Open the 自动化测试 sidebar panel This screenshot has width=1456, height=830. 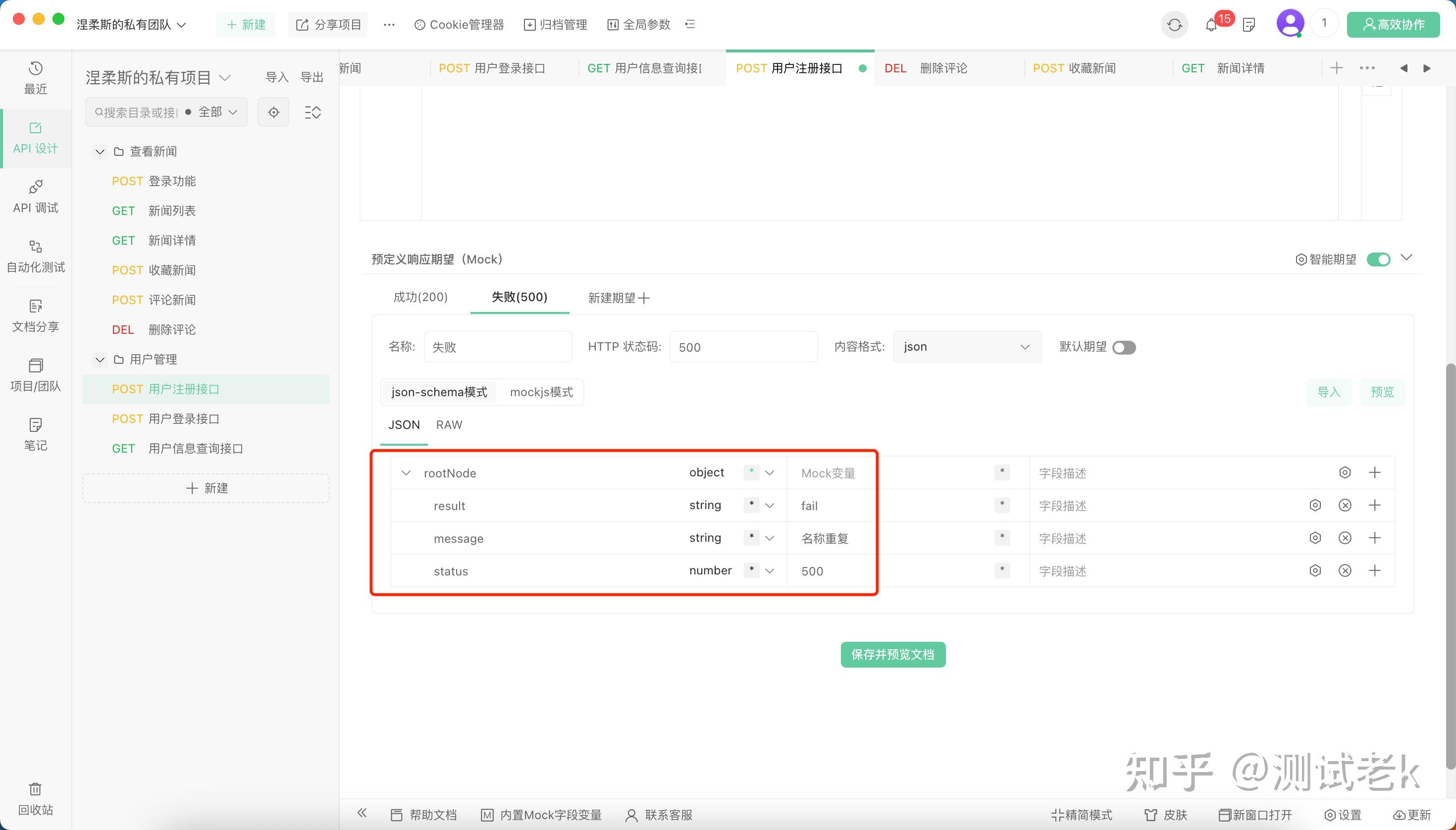tap(35, 256)
